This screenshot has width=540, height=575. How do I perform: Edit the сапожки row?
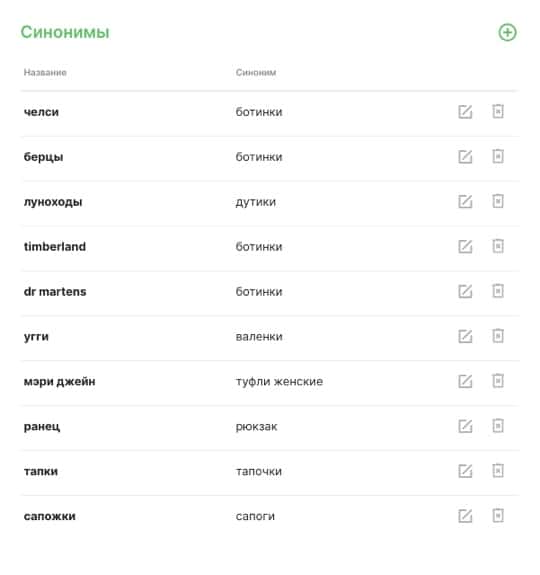[x=465, y=516]
